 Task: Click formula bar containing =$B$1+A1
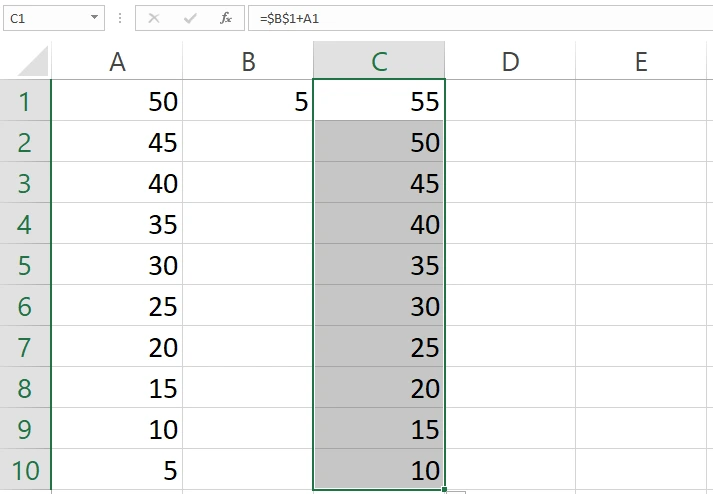[x=480, y=18]
